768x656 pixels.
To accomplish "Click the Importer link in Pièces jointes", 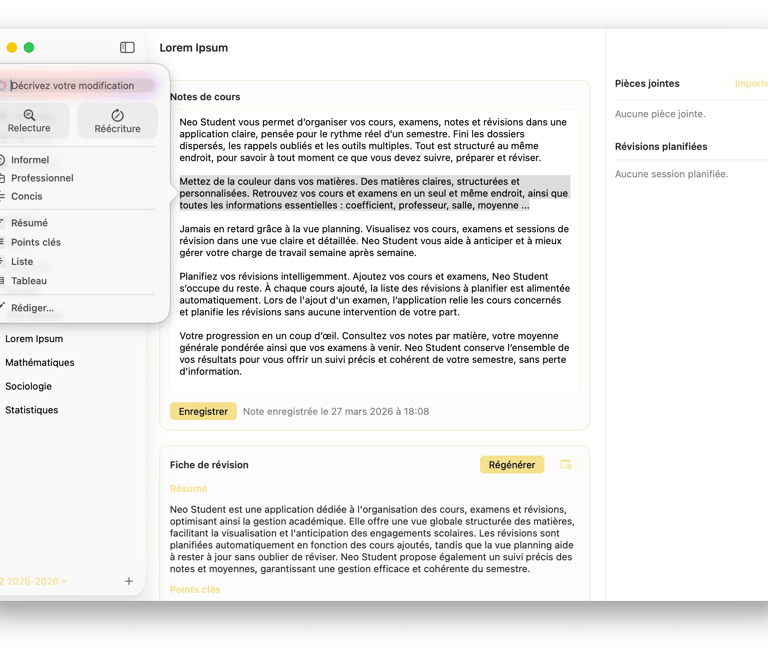I will tap(751, 83).
